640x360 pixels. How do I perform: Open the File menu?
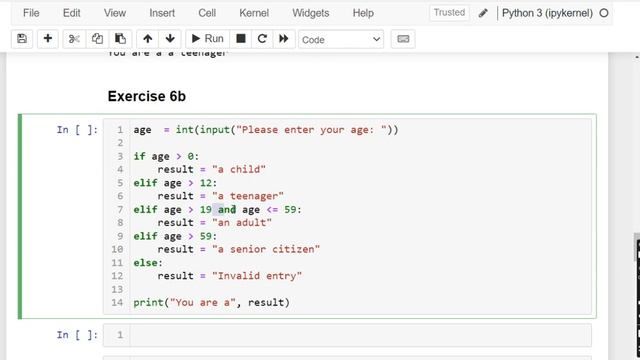coord(31,13)
